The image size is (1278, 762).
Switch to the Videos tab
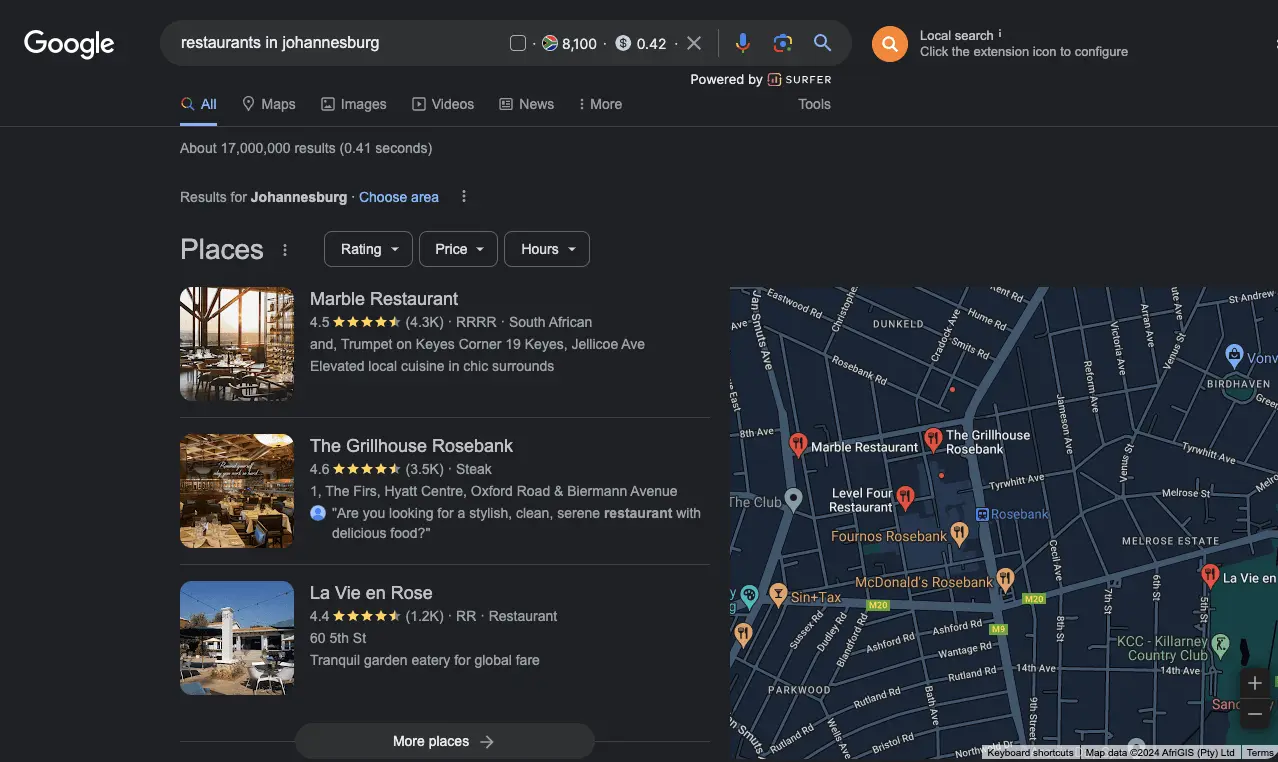pos(443,104)
